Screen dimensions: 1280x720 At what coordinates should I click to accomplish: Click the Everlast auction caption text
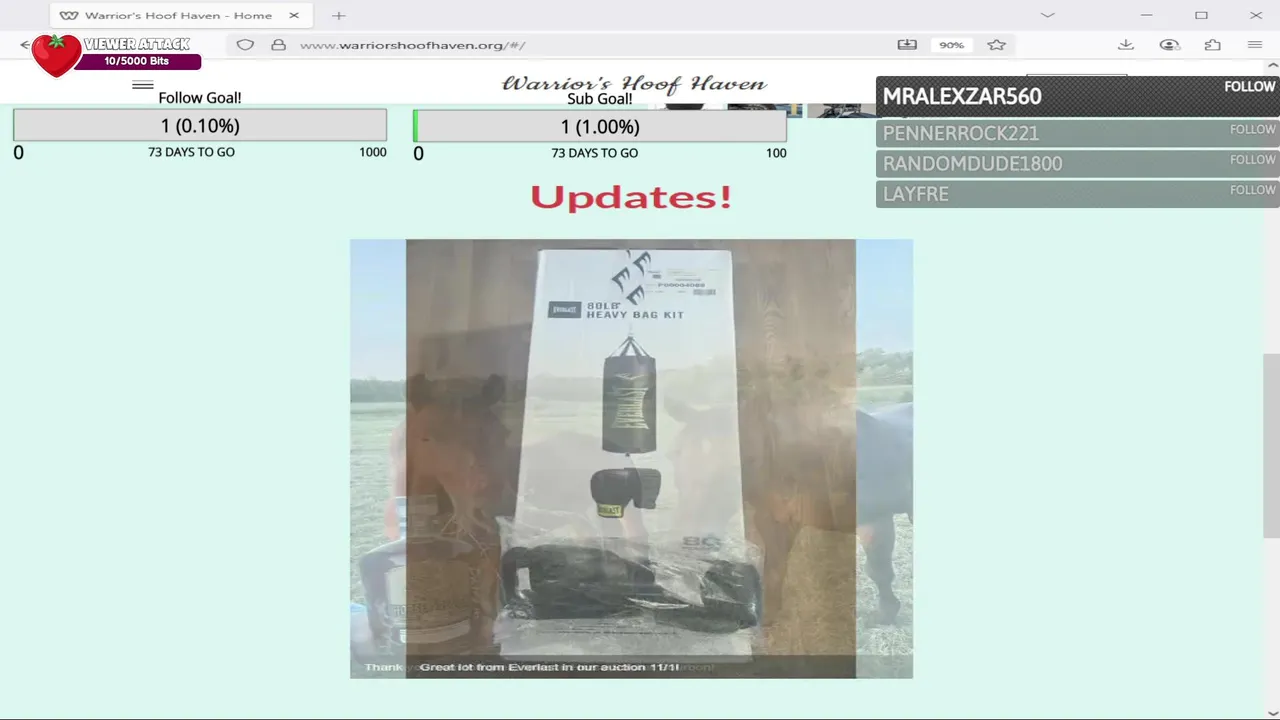click(549, 667)
